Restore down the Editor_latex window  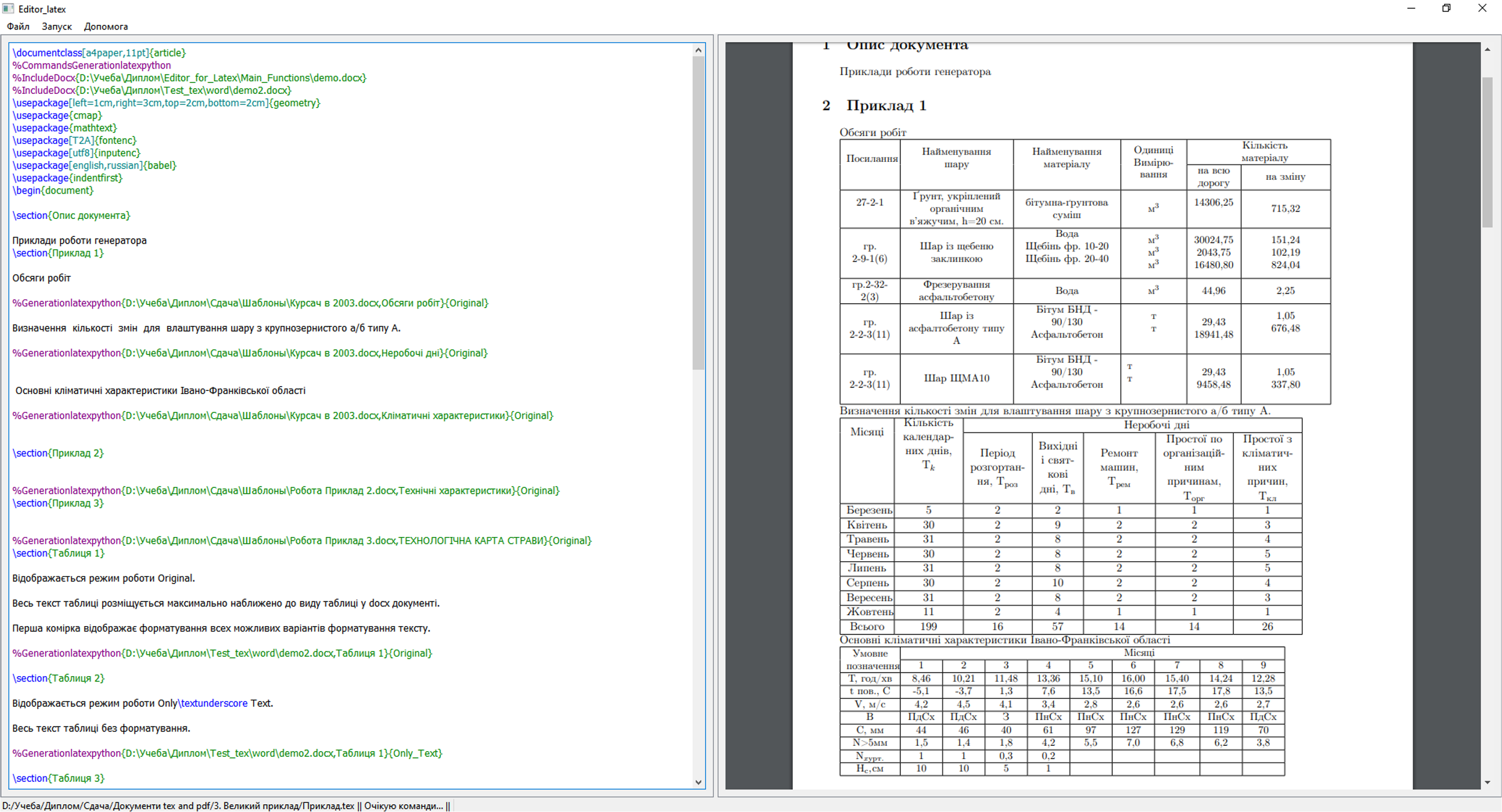click(x=1447, y=8)
